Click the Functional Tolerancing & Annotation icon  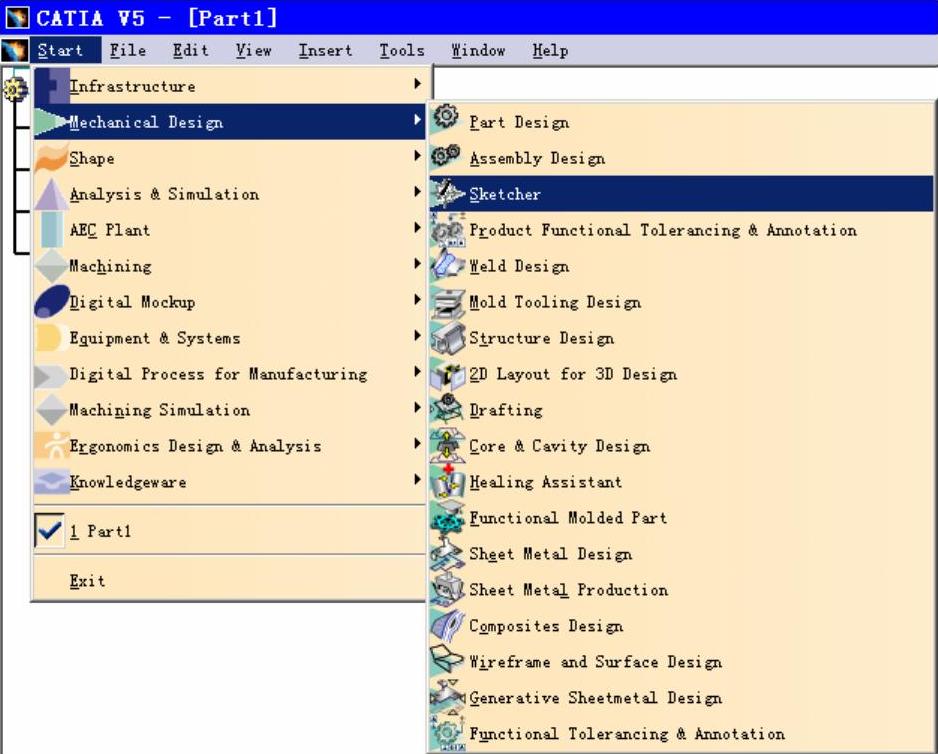tap(447, 732)
